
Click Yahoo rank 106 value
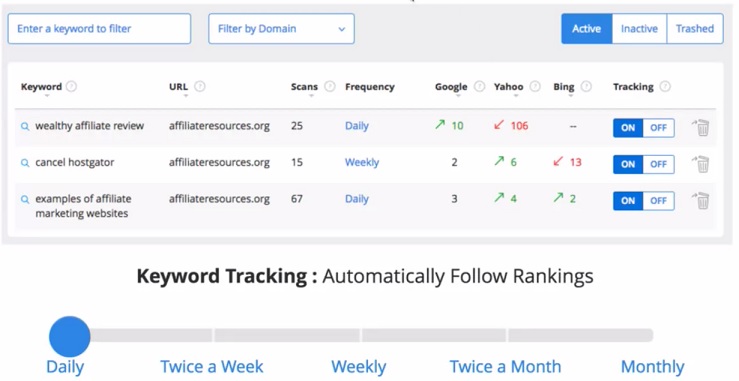[x=519, y=126]
